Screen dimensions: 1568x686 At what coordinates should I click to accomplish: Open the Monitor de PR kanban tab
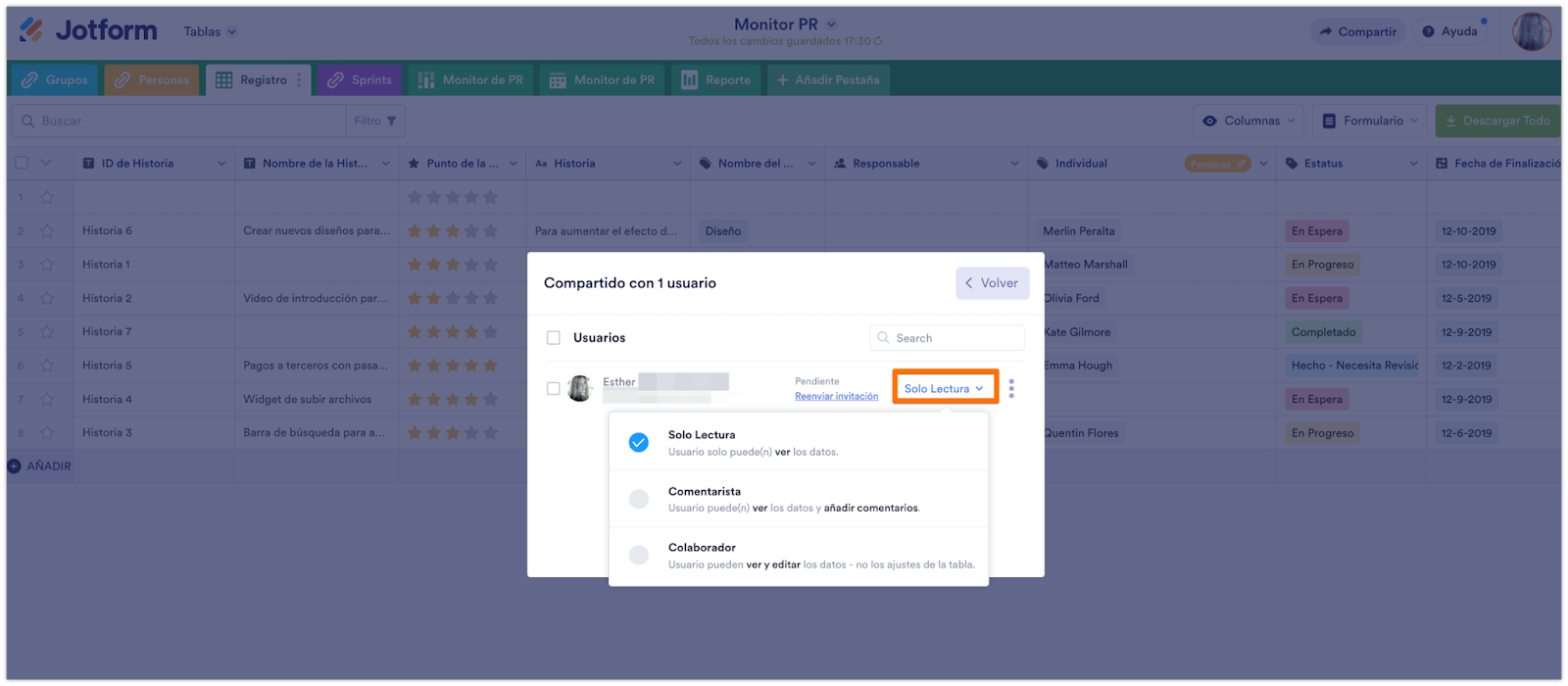(x=471, y=79)
